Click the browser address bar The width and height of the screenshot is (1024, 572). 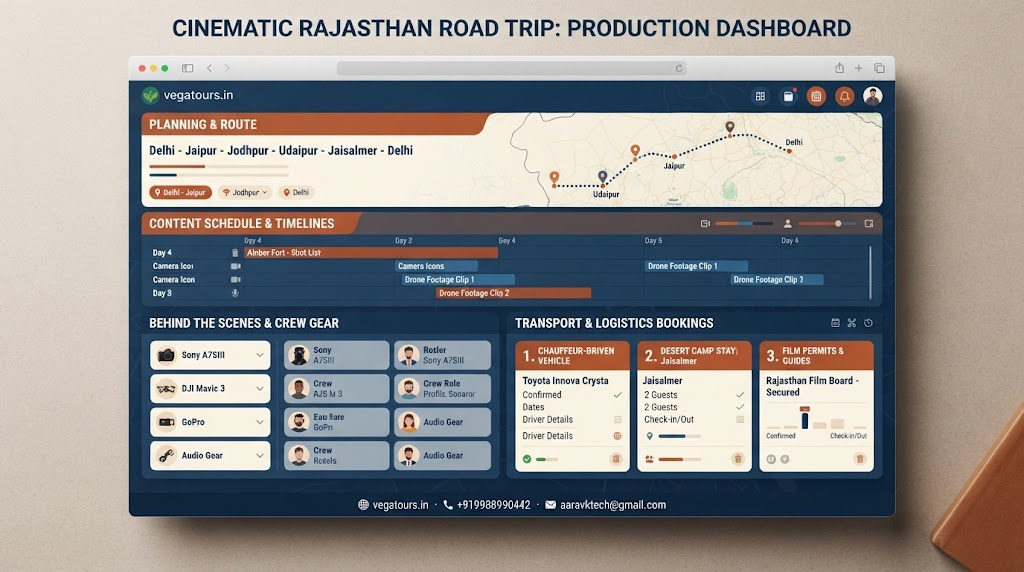[x=512, y=68]
